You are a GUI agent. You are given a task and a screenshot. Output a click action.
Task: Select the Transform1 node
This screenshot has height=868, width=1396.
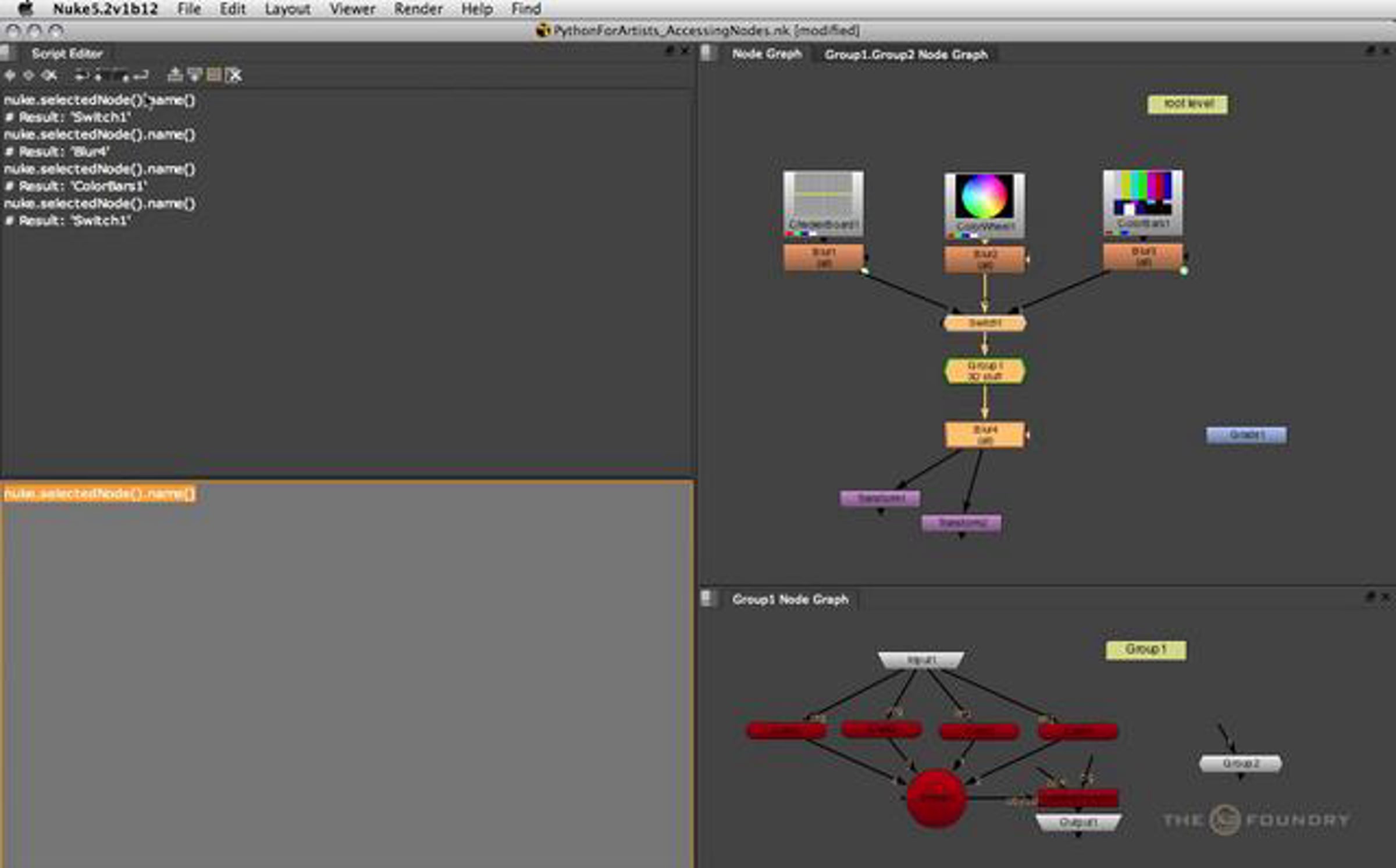pos(880,499)
